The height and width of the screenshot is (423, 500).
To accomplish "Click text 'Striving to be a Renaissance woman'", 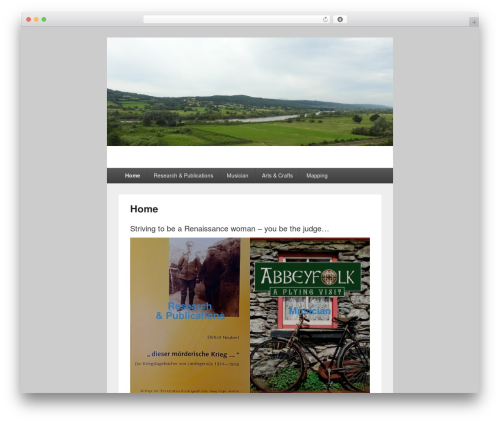I will [x=193, y=229].
